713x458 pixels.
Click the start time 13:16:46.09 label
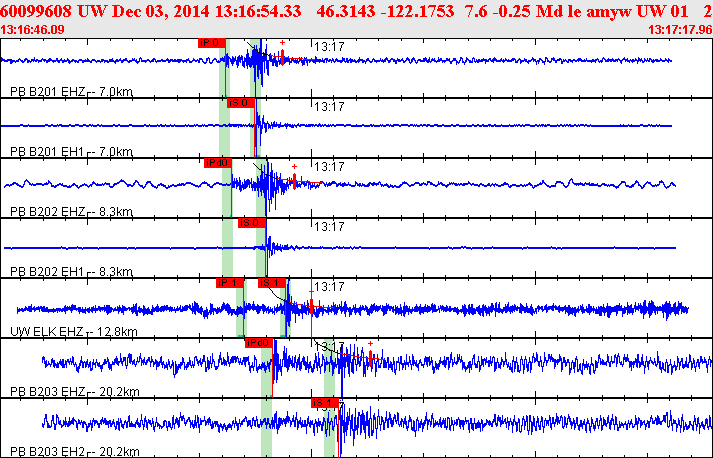pos(34,29)
